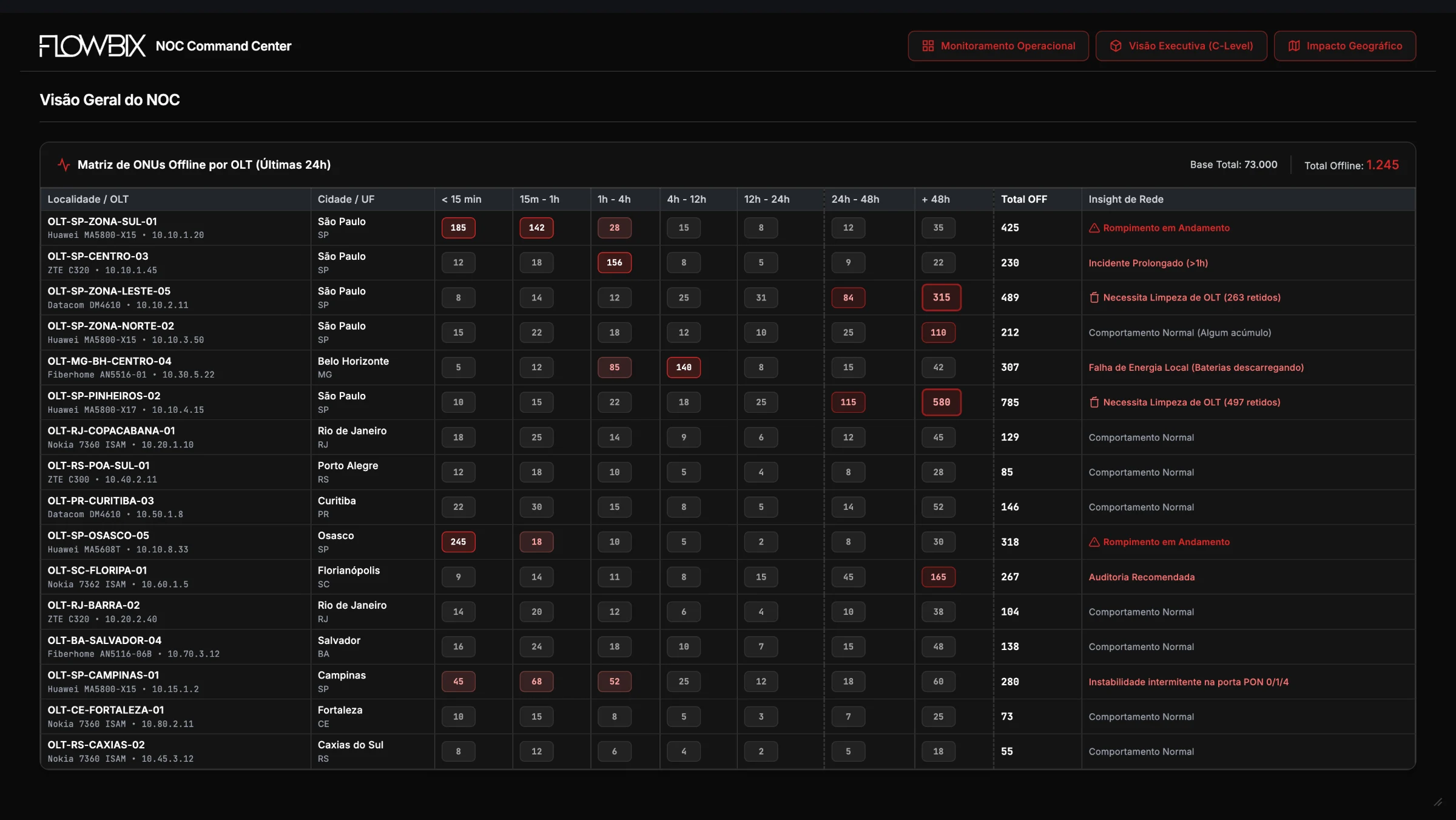Click the warning triangle icon in OLT-SP-OSASCO-05 row
Viewport: 1456px width, 820px height.
point(1094,542)
